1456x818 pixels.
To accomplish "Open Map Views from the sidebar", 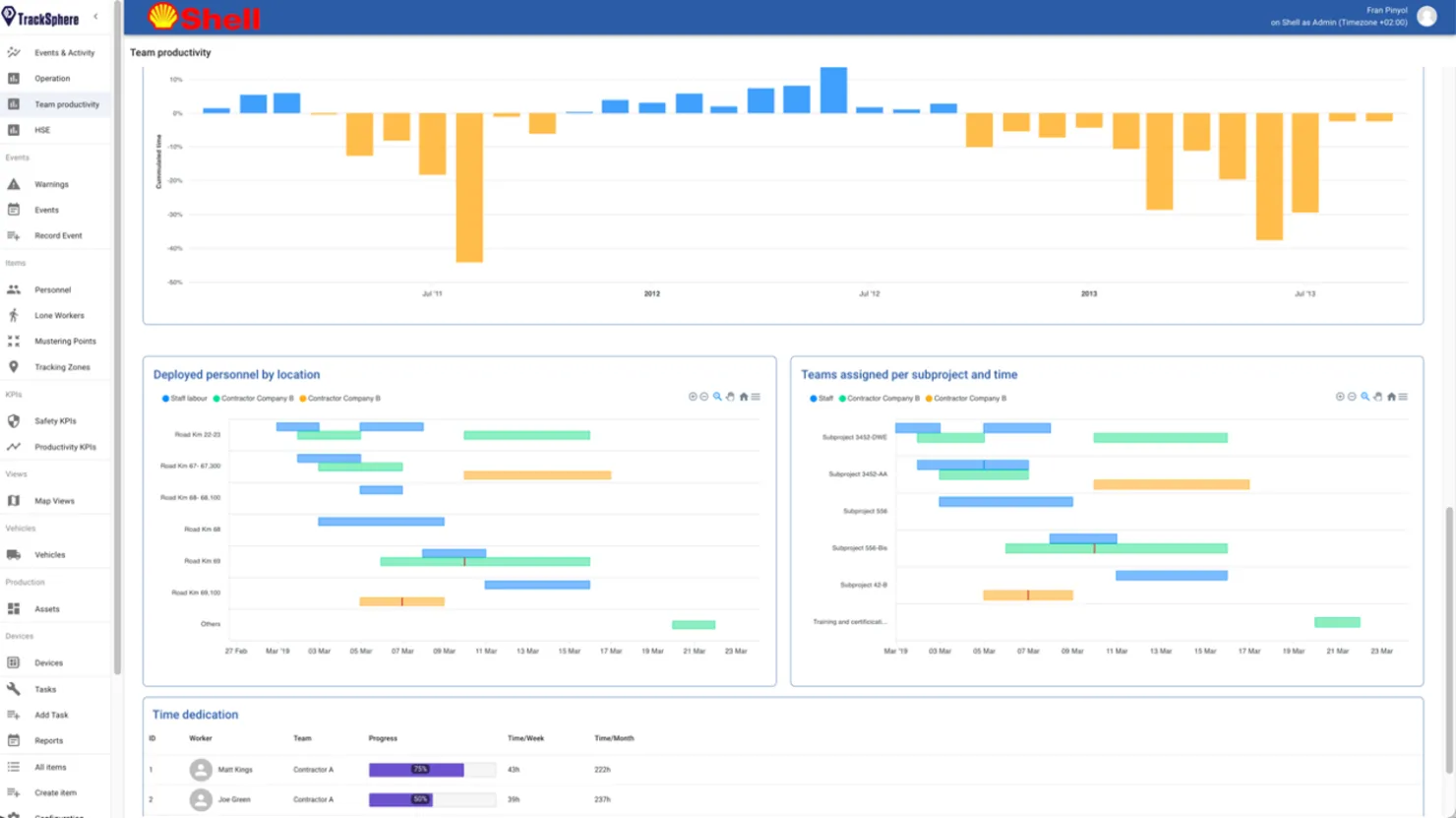I will [52, 500].
